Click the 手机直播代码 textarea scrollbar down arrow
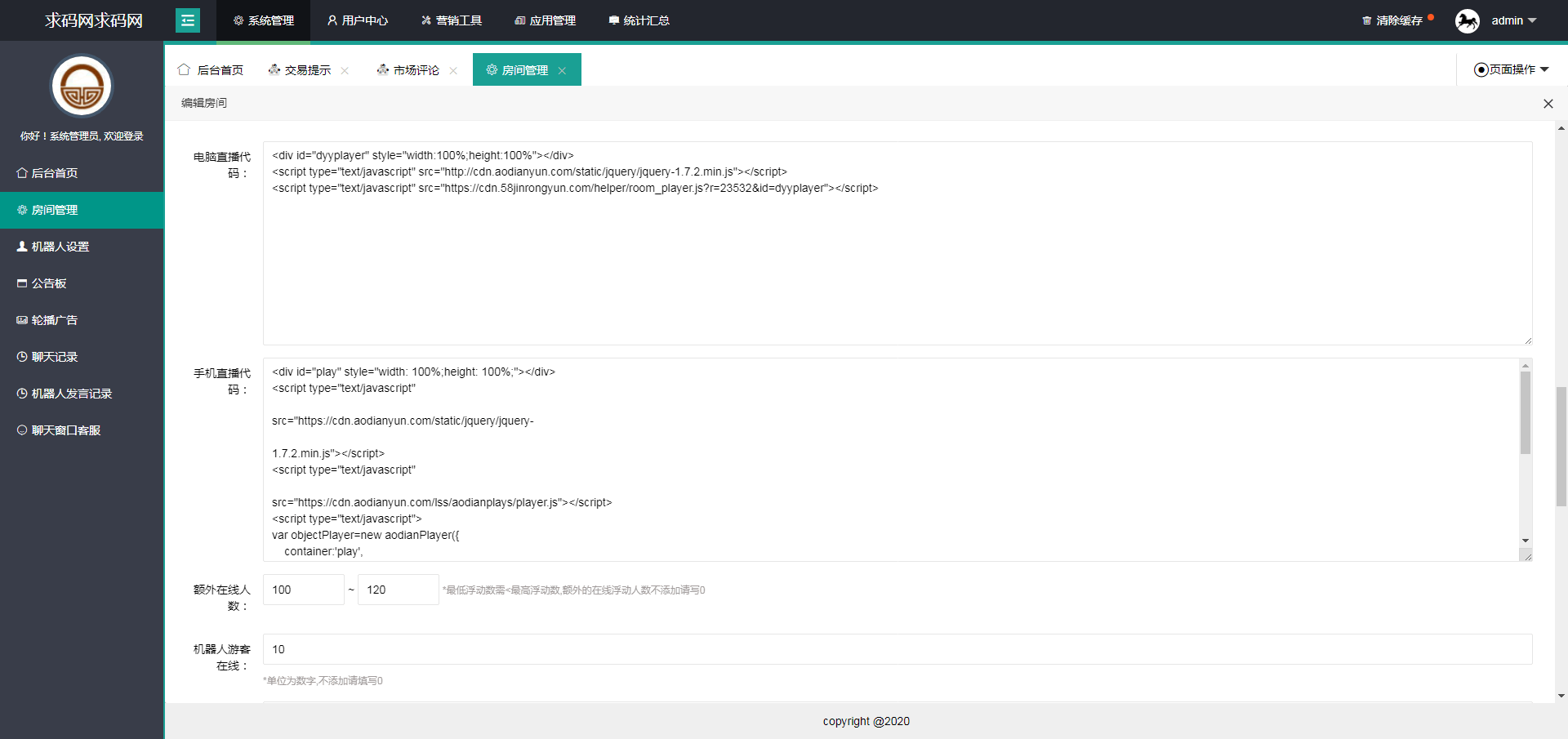 [x=1525, y=541]
